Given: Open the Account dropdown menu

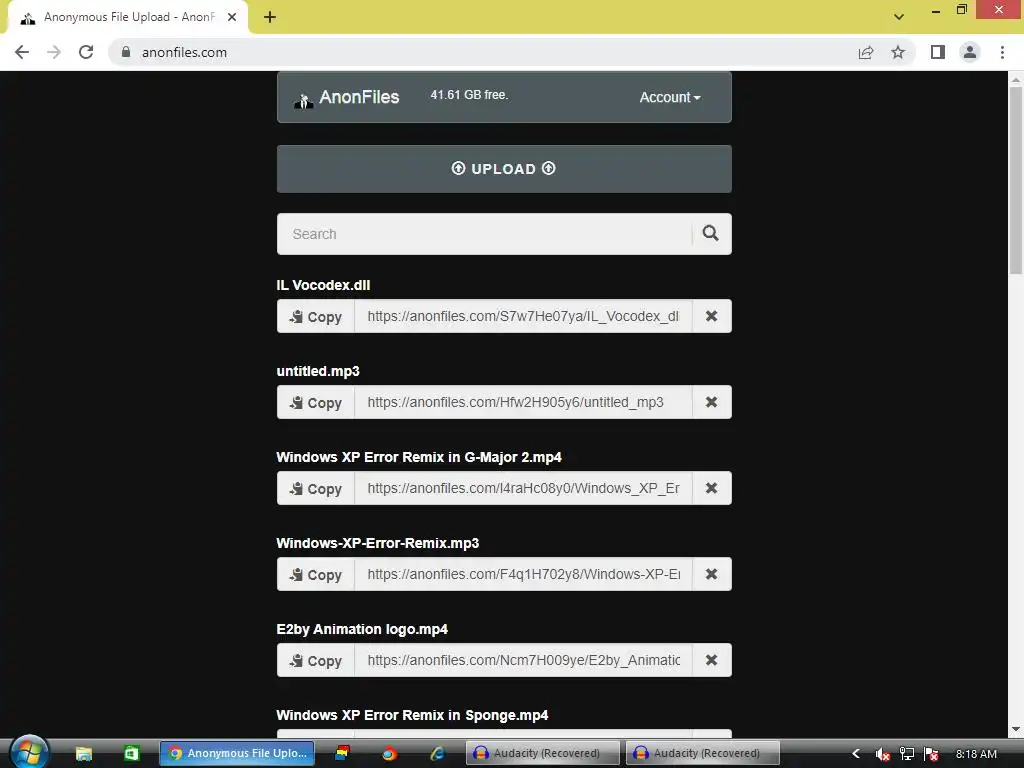Looking at the screenshot, I should (669, 97).
